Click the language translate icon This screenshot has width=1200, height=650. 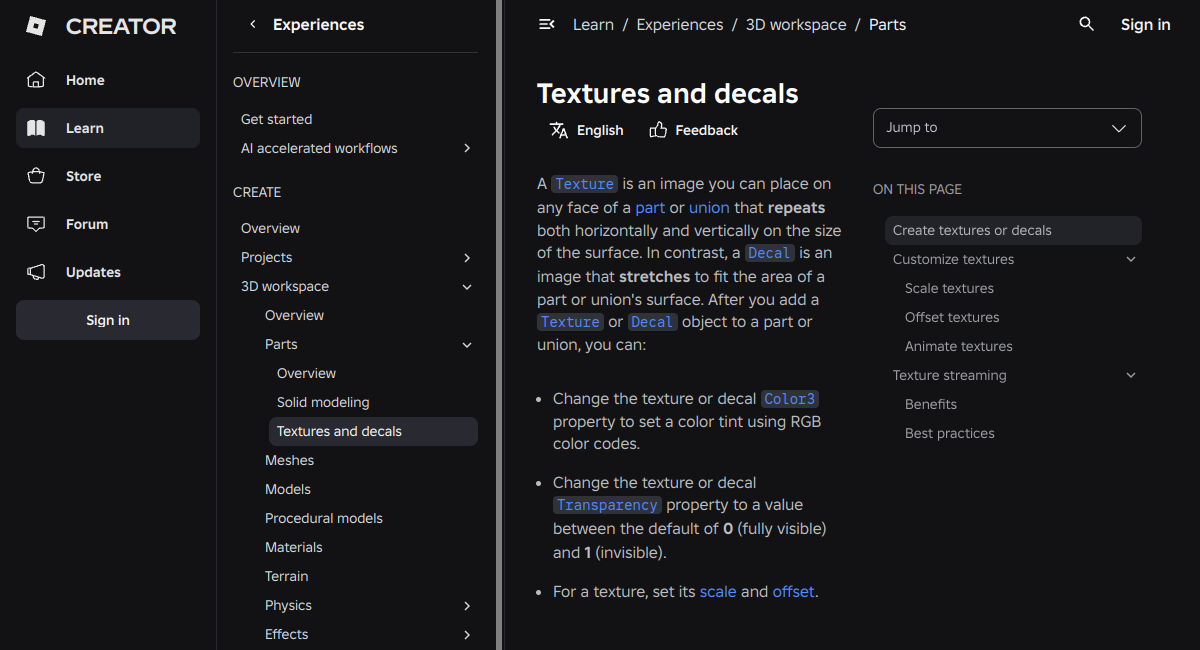click(558, 130)
